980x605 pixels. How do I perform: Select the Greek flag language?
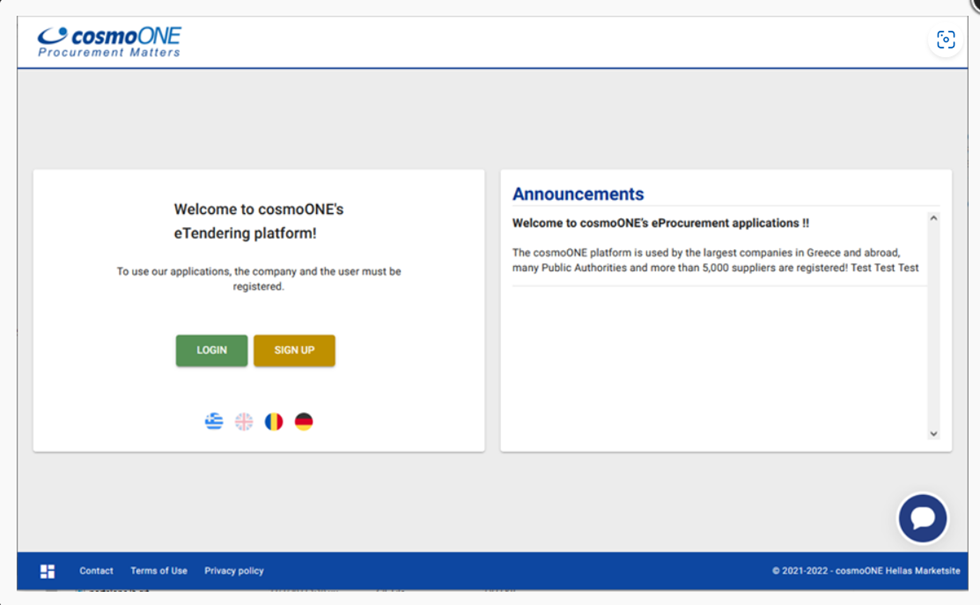(x=214, y=421)
